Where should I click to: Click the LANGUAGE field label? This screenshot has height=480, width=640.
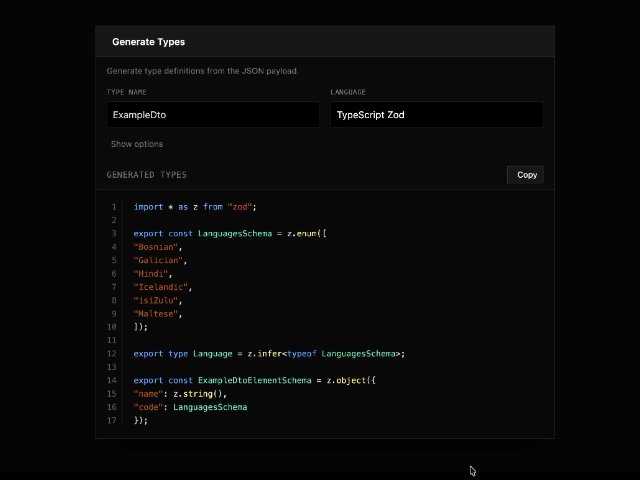tap(350, 92)
